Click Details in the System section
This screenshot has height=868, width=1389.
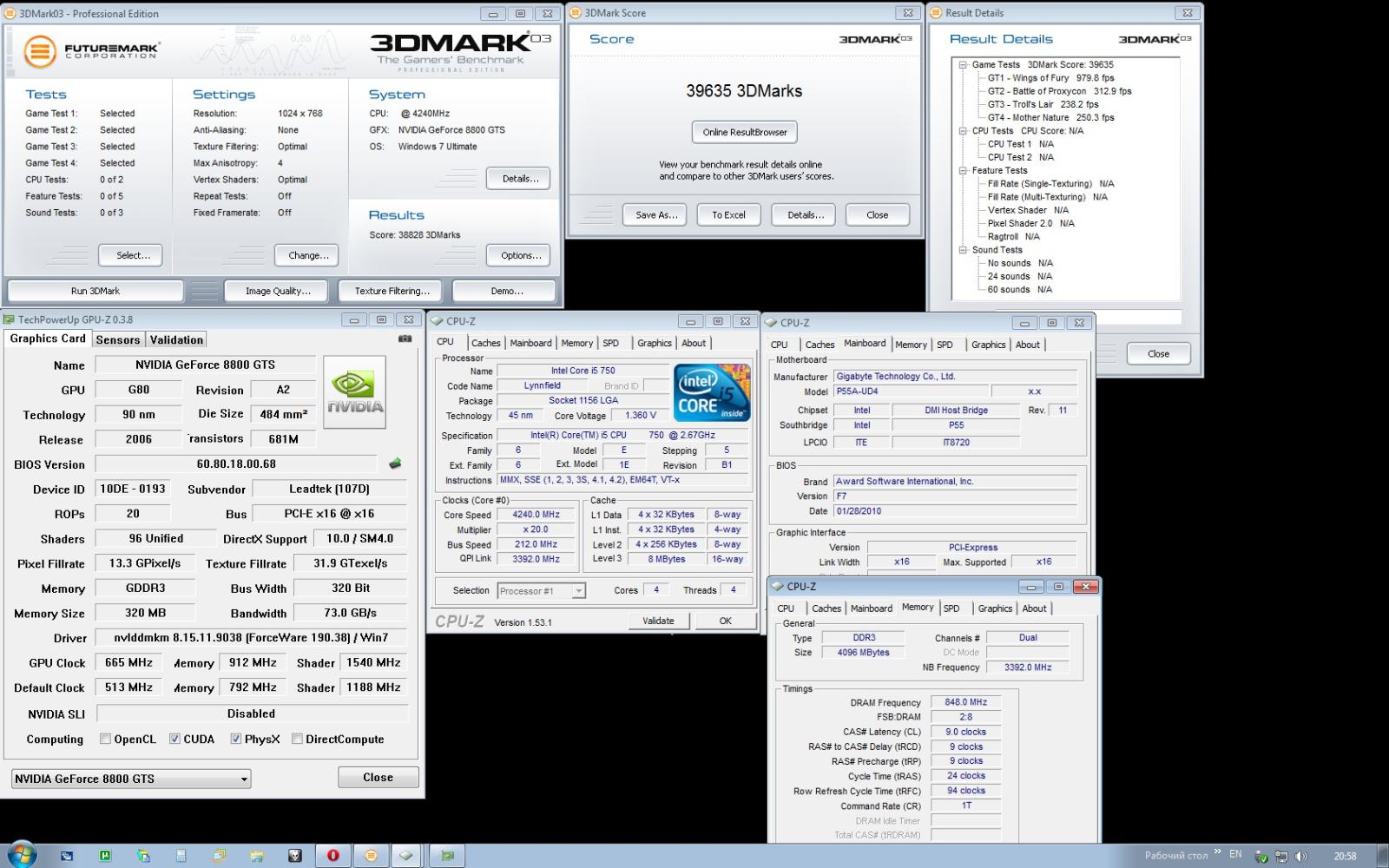tap(520, 179)
